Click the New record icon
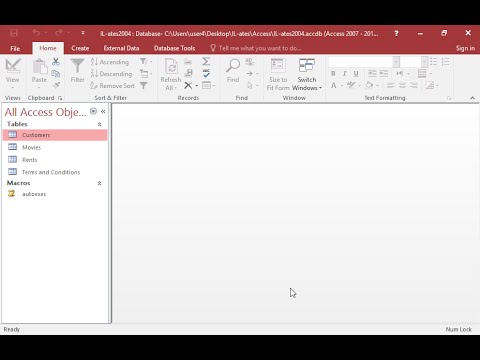The height and width of the screenshot is (360, 480). [x=188, y=61]
